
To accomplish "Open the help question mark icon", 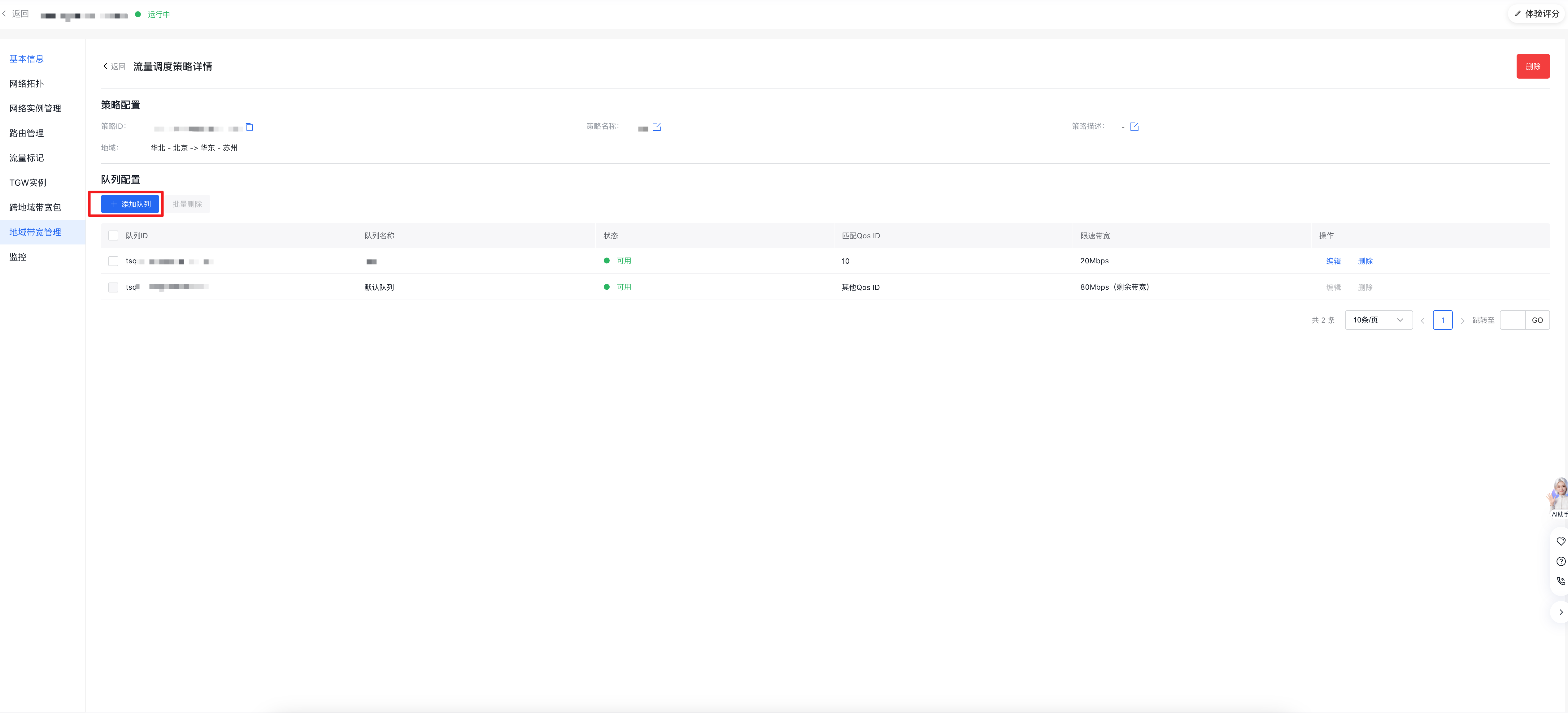I will point(1561,561).
